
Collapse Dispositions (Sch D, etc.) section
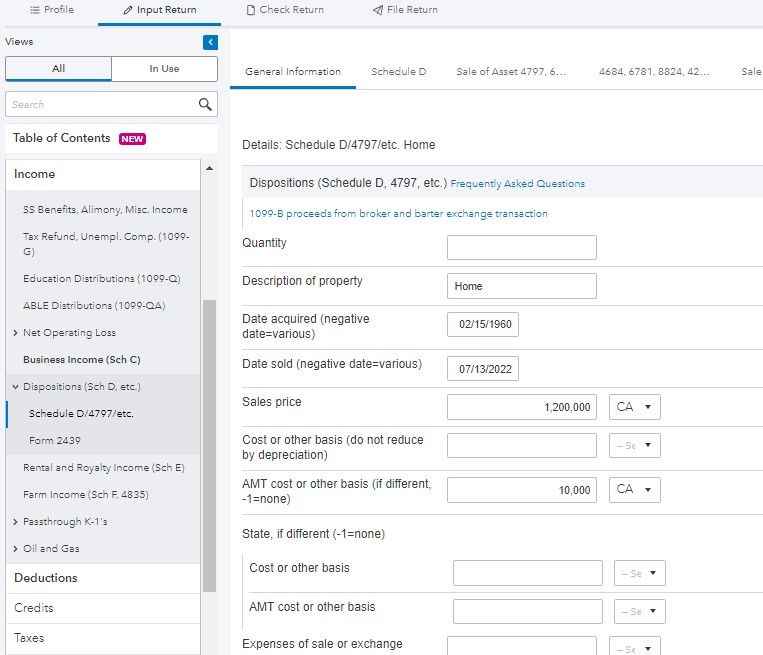point(15,387)
